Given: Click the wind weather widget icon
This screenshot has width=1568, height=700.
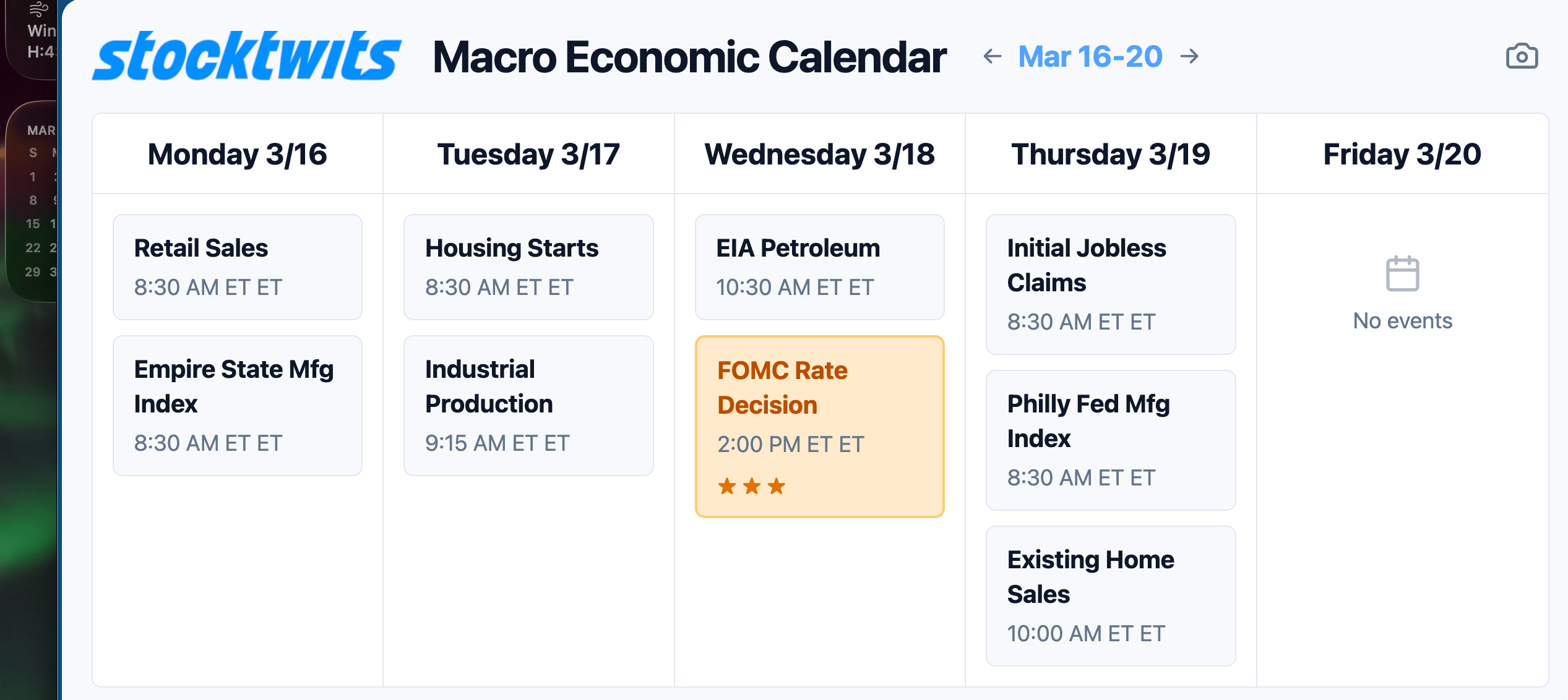Looking at the screenshot, I should click(38, 9).
